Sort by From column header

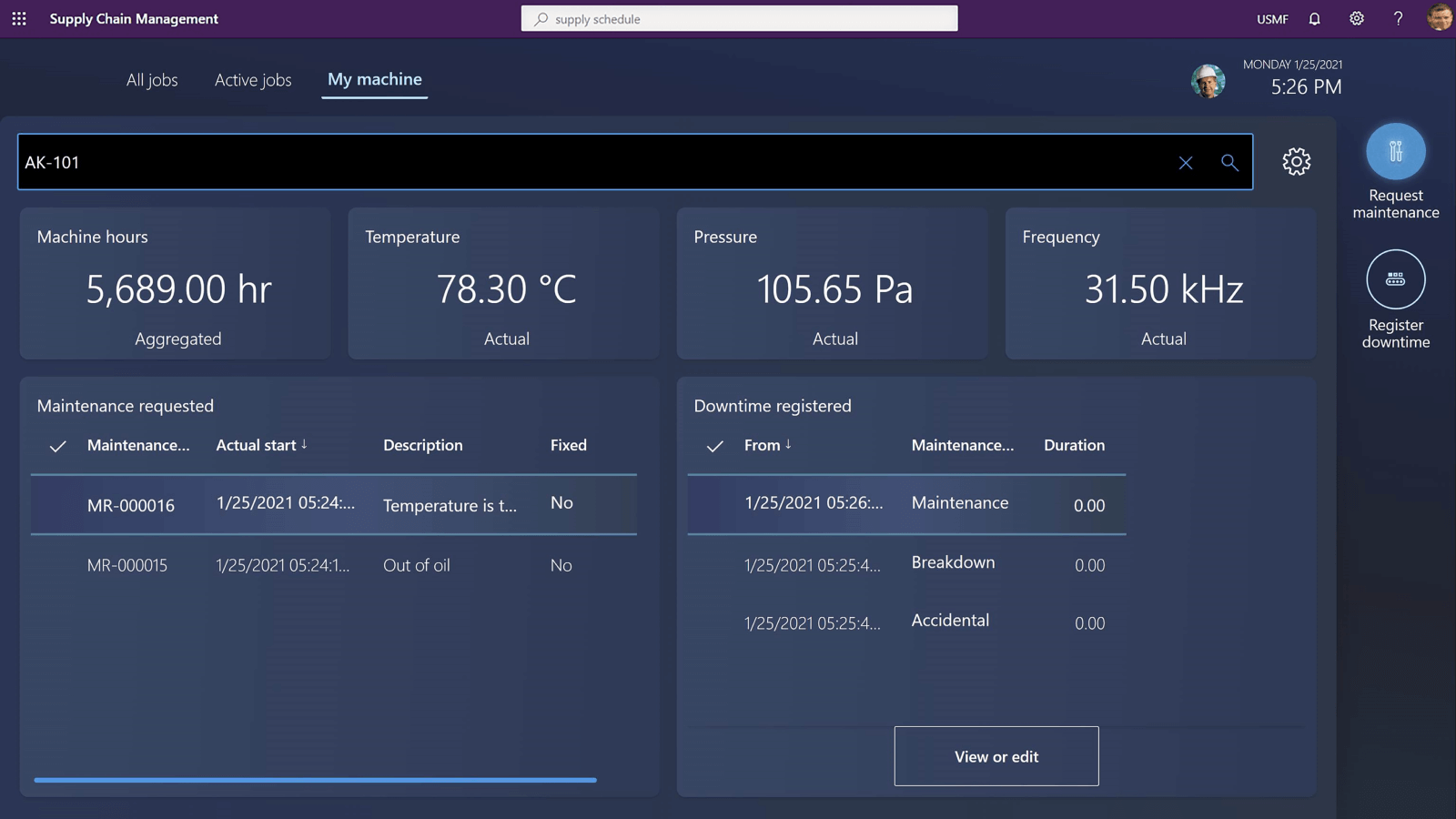[768, 445]
